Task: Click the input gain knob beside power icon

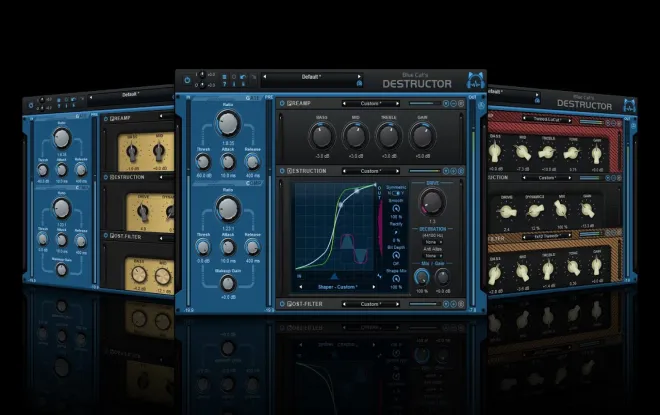Action: coord(202,74)
